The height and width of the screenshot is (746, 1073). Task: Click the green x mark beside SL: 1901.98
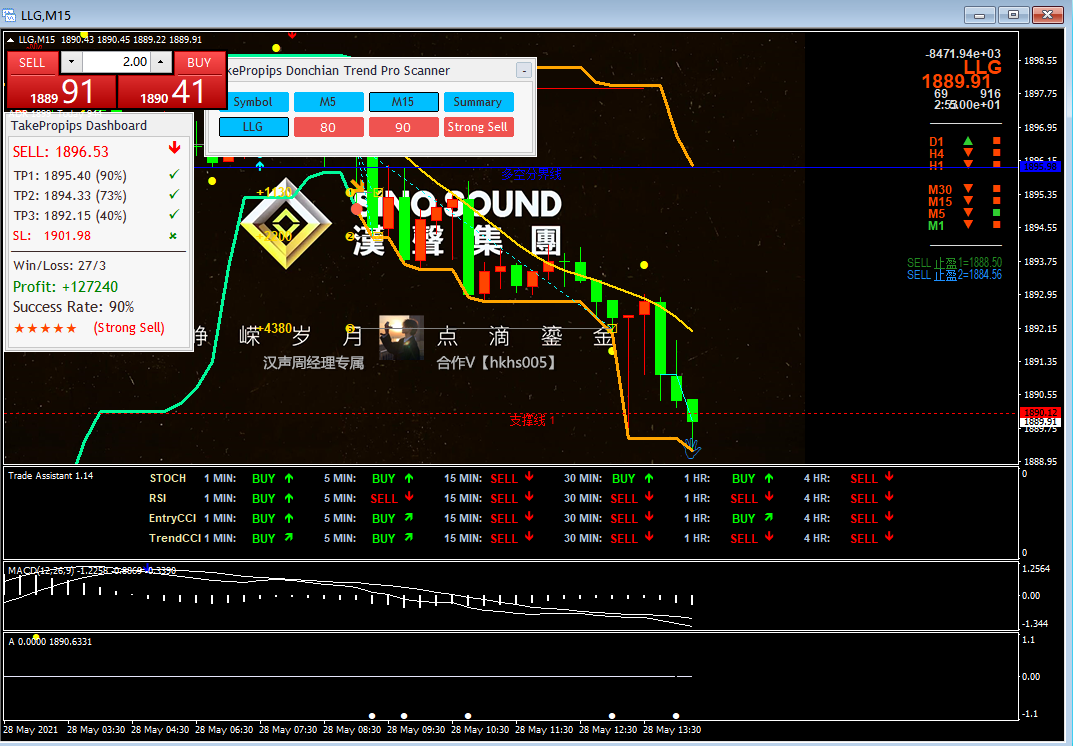pyautogui.click(x=173, y=235)
